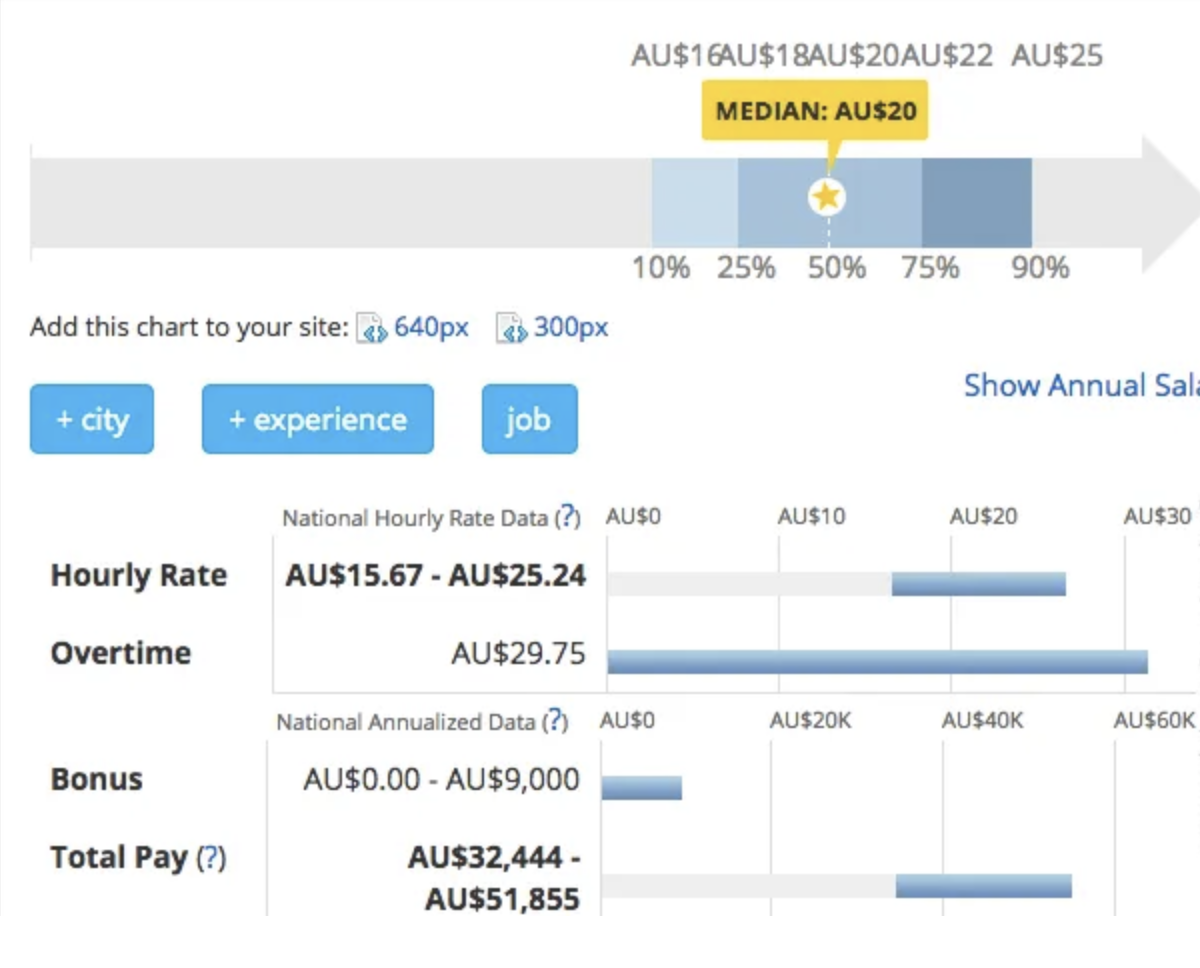1200x968 pixels.
Task: Click the Bonus bar in the annualized chart
Action: 641,787
